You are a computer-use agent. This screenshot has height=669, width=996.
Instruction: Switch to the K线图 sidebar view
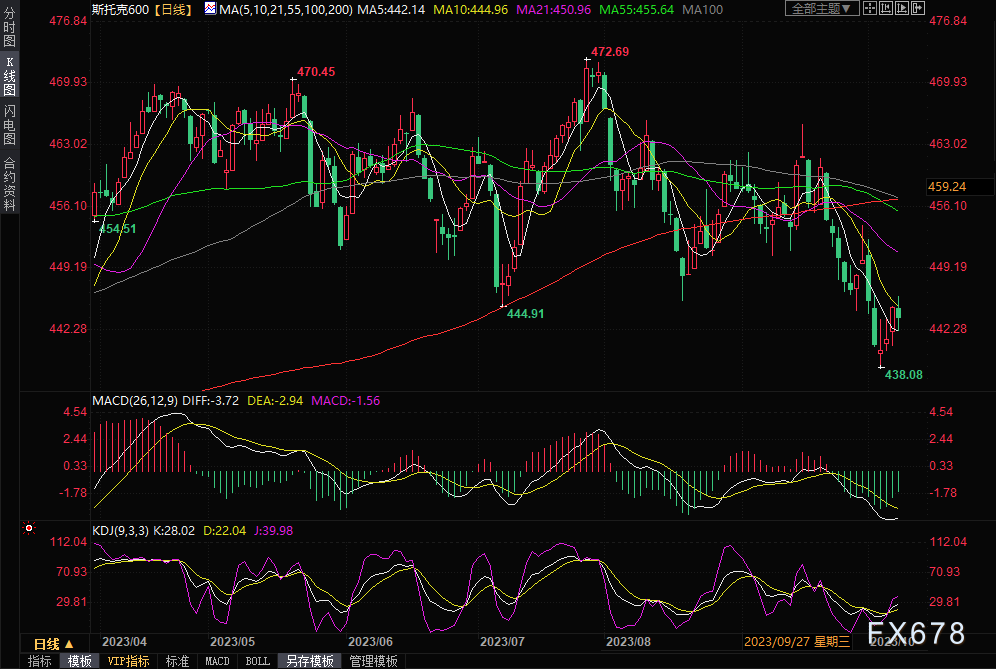coord(9,76)
